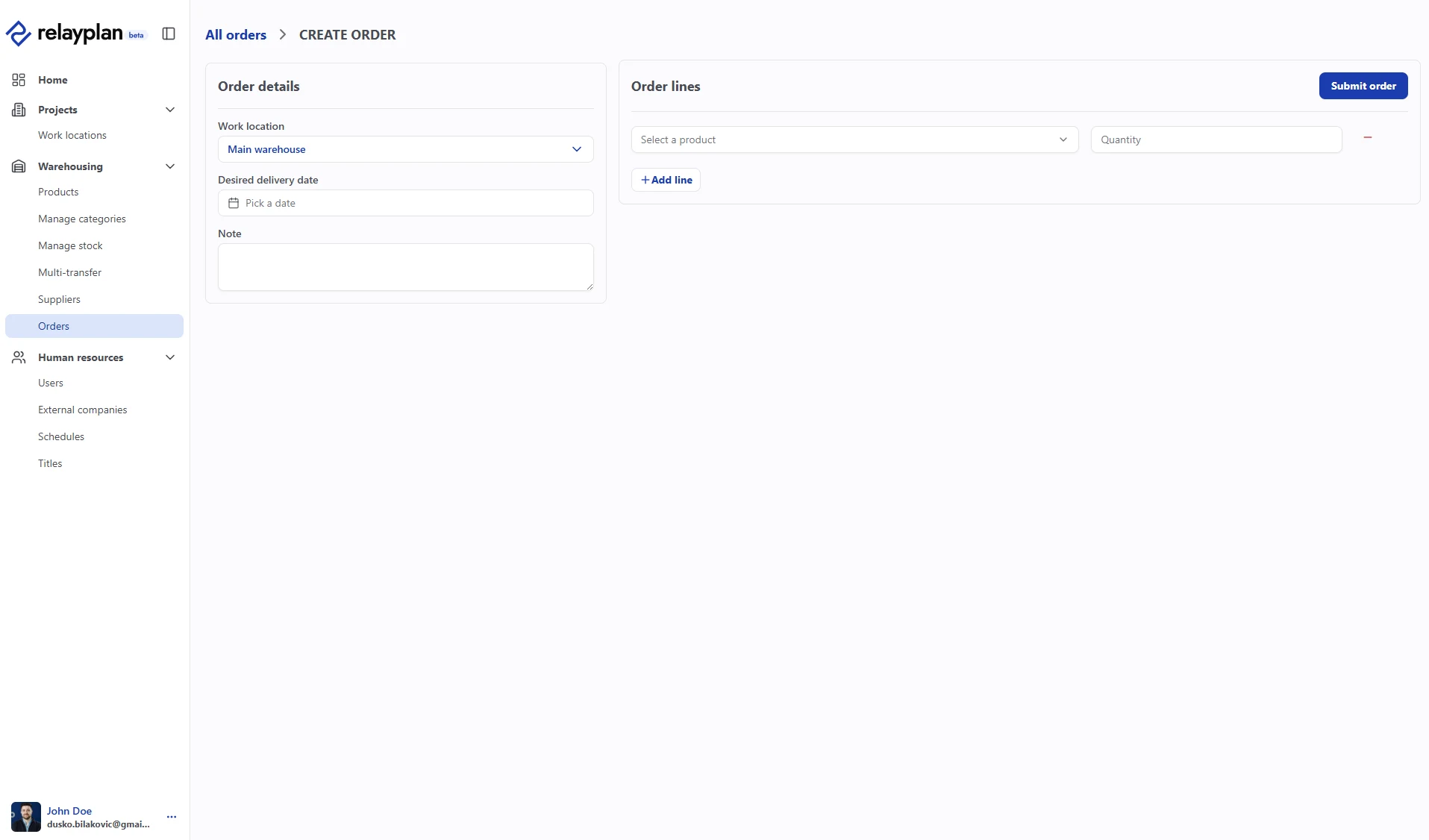Open Manage stock page

point(70,245)
